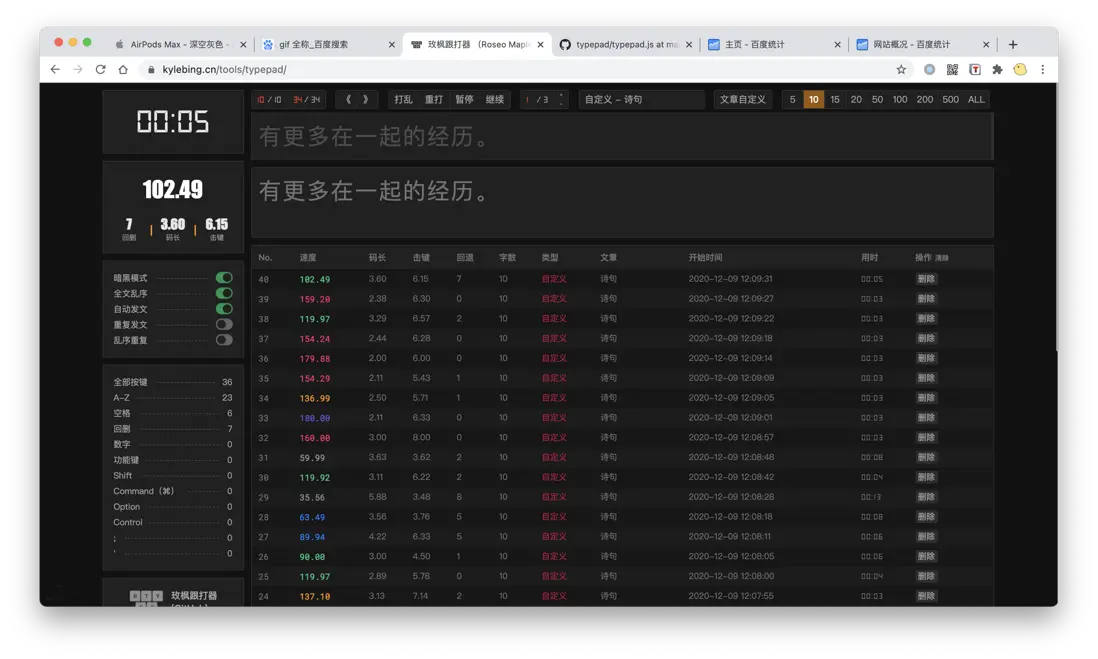
Task: Enable the 重复发文 toggle
Action: coord(224,324)
